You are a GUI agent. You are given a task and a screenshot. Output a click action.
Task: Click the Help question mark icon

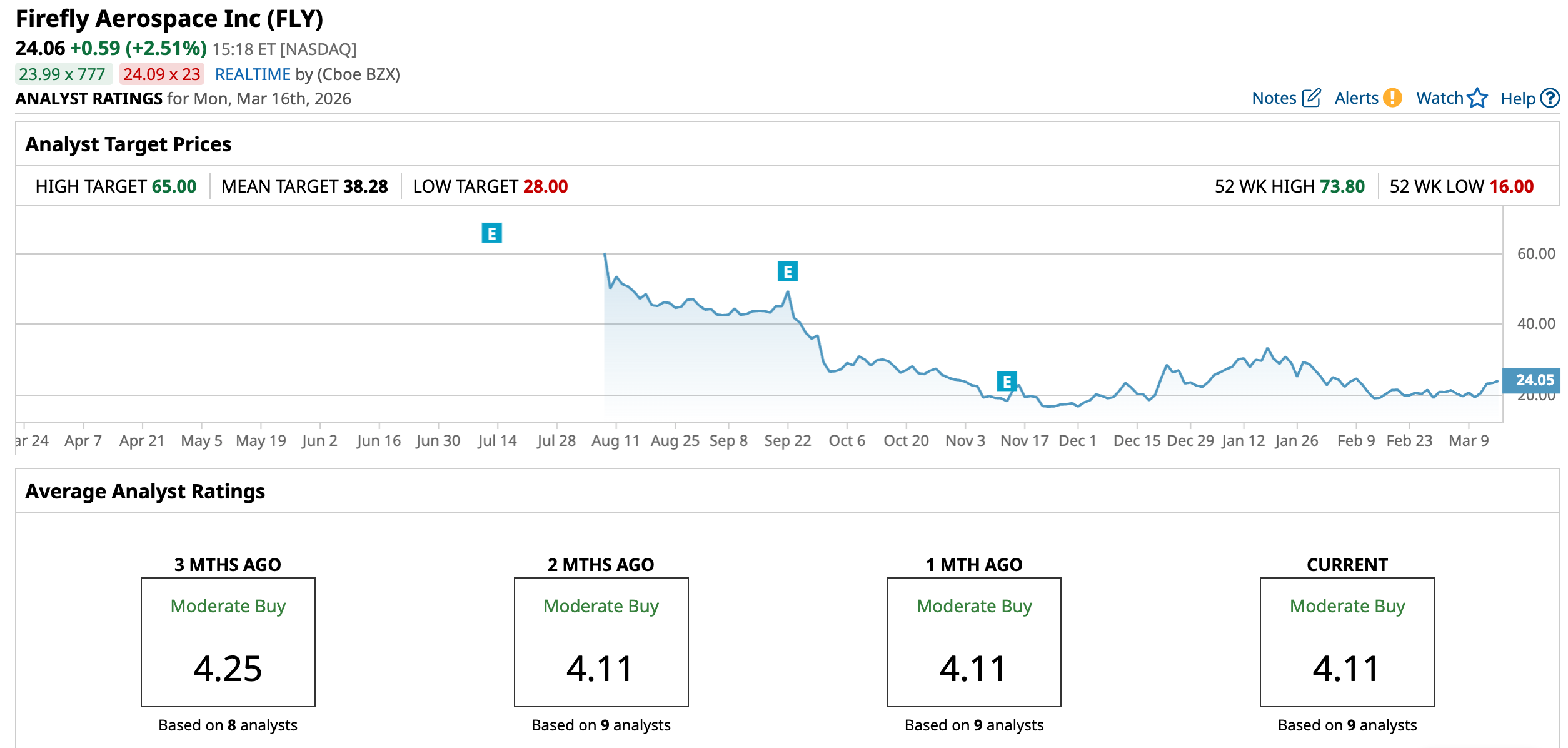click(x=1550, y=98)
